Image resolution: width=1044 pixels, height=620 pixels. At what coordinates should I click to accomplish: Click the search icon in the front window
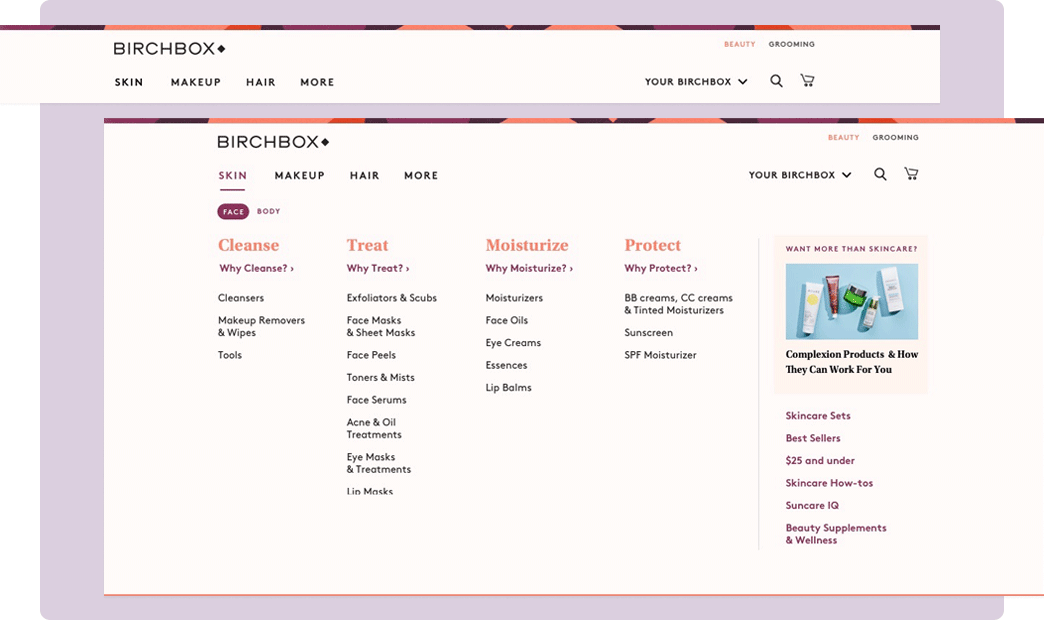coord(880,174)
